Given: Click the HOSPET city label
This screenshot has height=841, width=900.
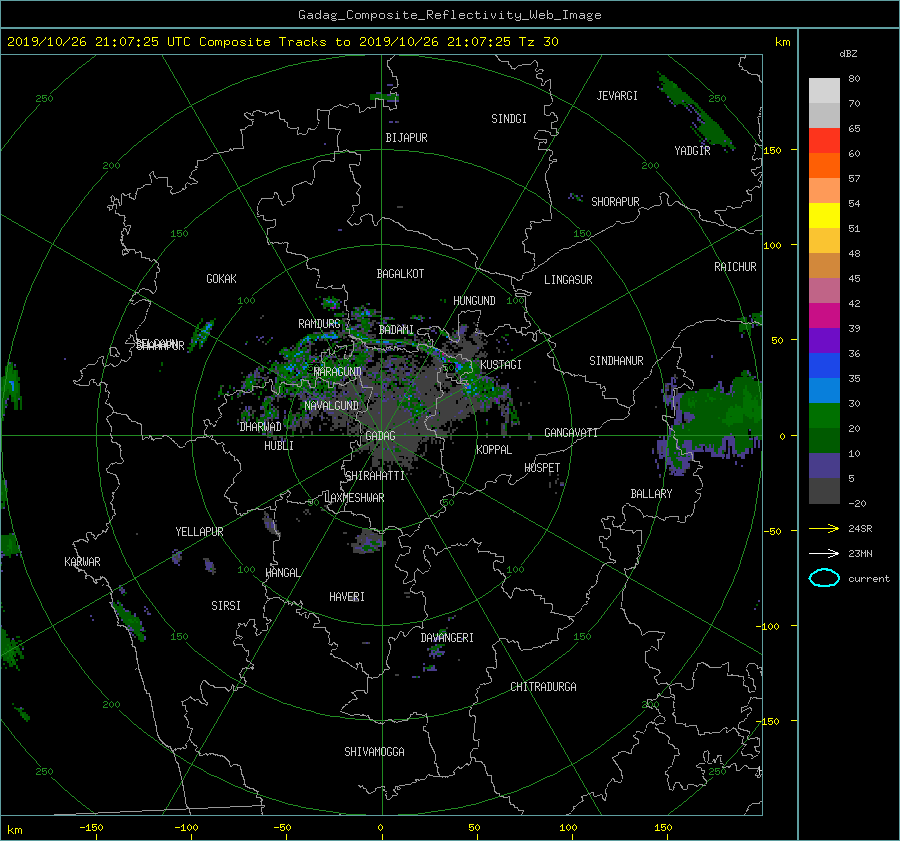Looking at the screenshot, I should click(542, 468).
